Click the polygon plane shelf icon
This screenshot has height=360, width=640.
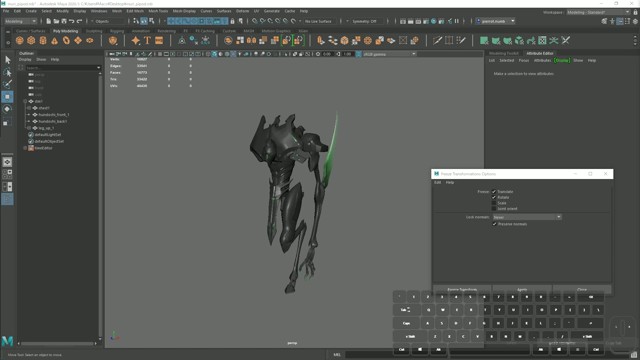[x=78, y=40]
